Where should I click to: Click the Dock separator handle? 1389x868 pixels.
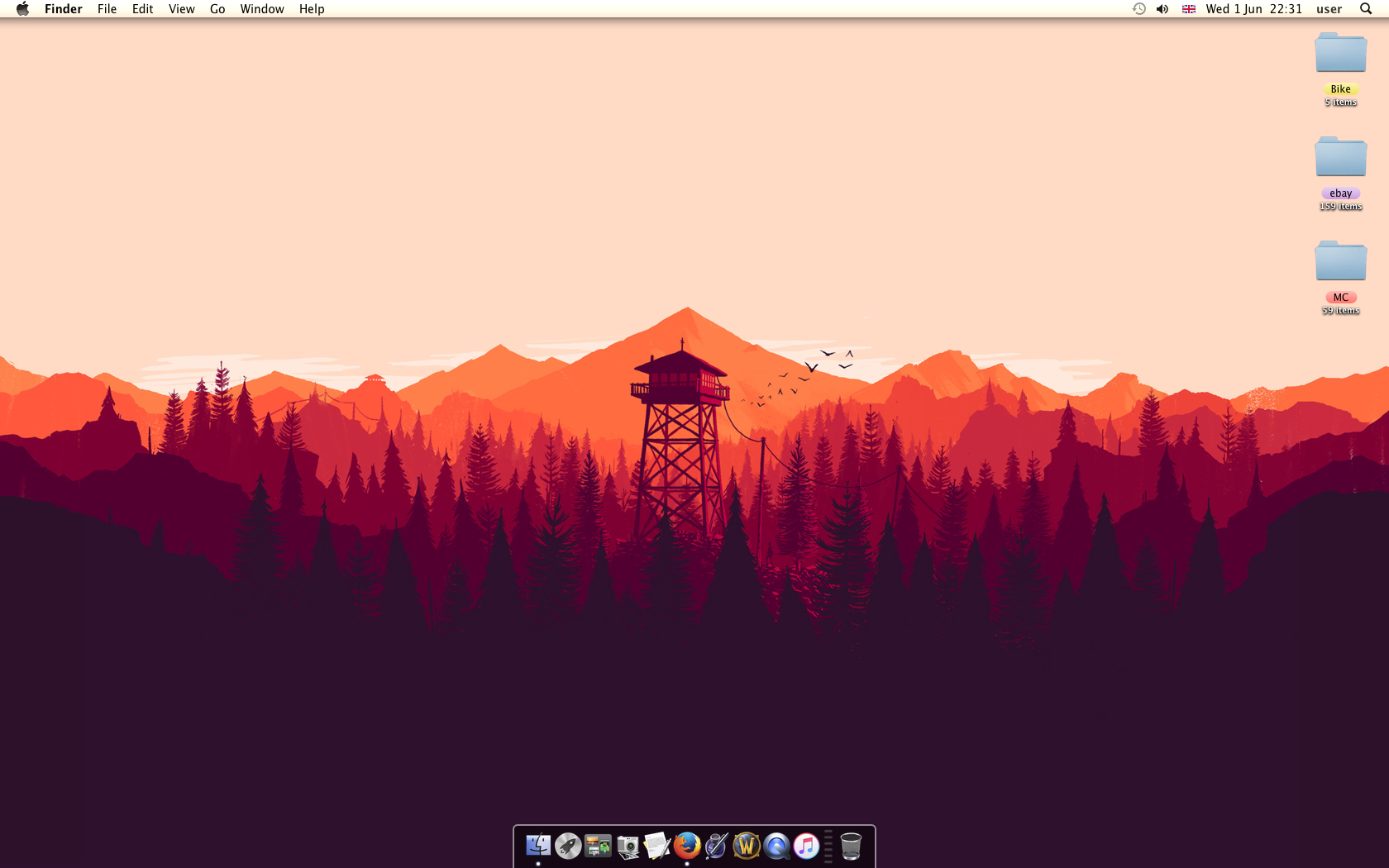pyautogui.click(x=828, y=847)
